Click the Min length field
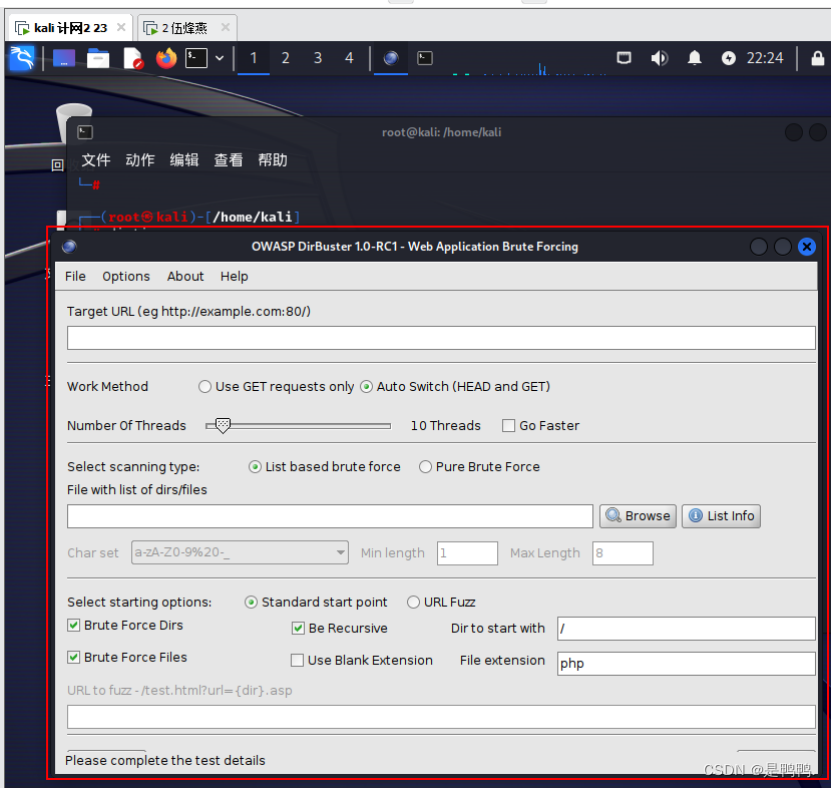This screenshot has width=831, height=788. pyautogui.click(x=467, y=553)
